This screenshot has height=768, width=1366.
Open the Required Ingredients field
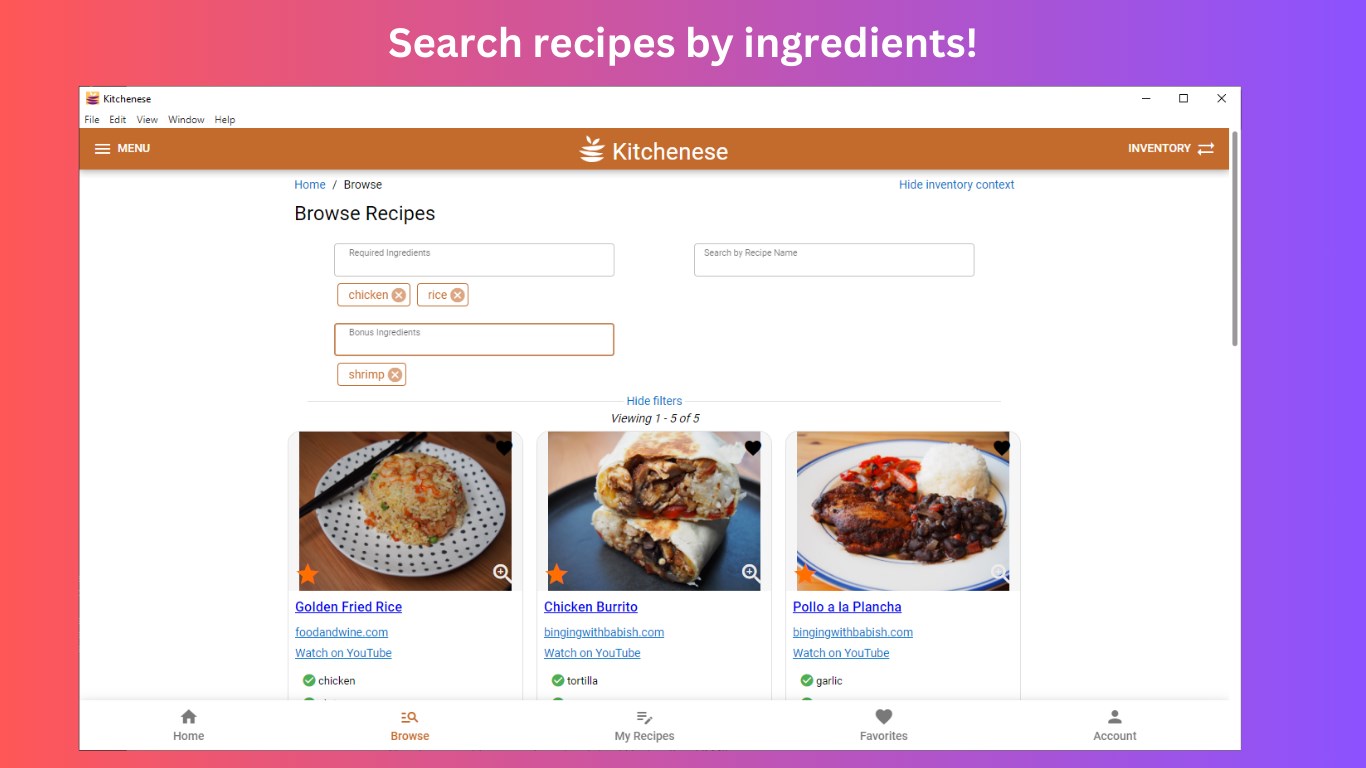(x=474, y=260)
